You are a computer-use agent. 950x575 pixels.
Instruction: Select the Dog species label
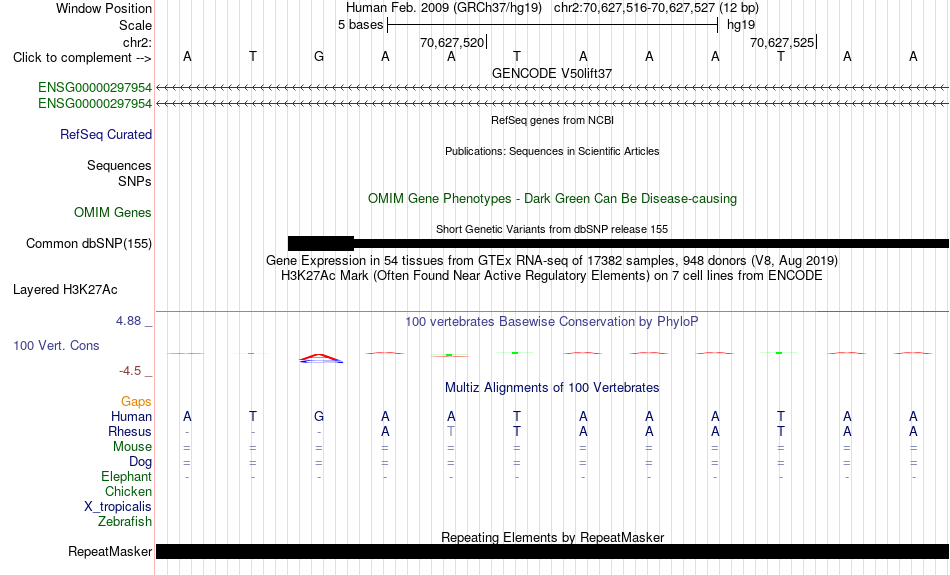140,462
